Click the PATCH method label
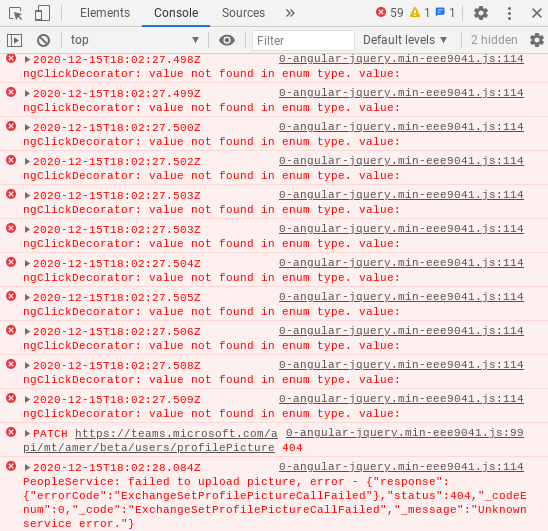 pos(50,433)
